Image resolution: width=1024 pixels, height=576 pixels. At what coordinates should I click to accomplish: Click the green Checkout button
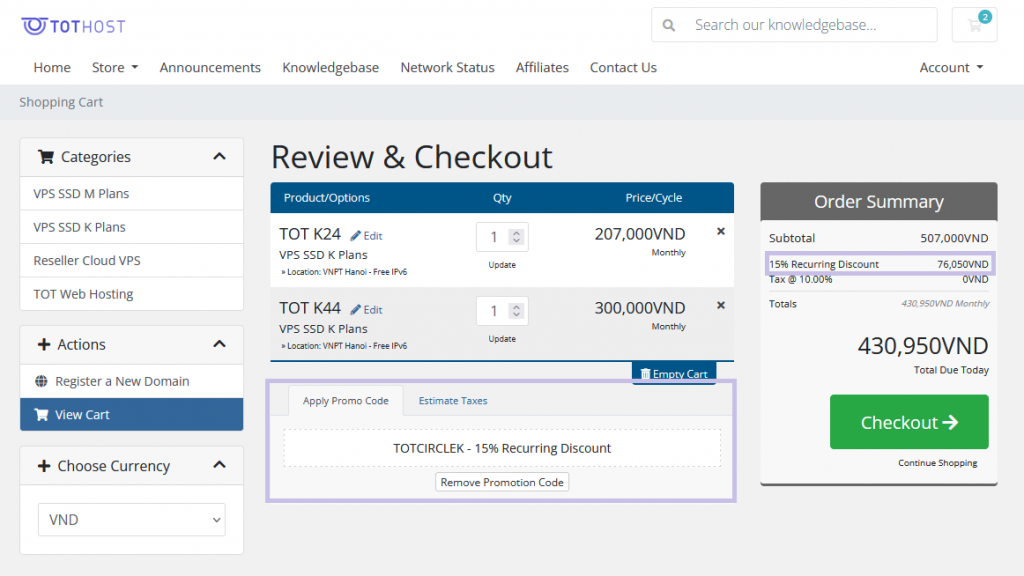tap(908, 422)
